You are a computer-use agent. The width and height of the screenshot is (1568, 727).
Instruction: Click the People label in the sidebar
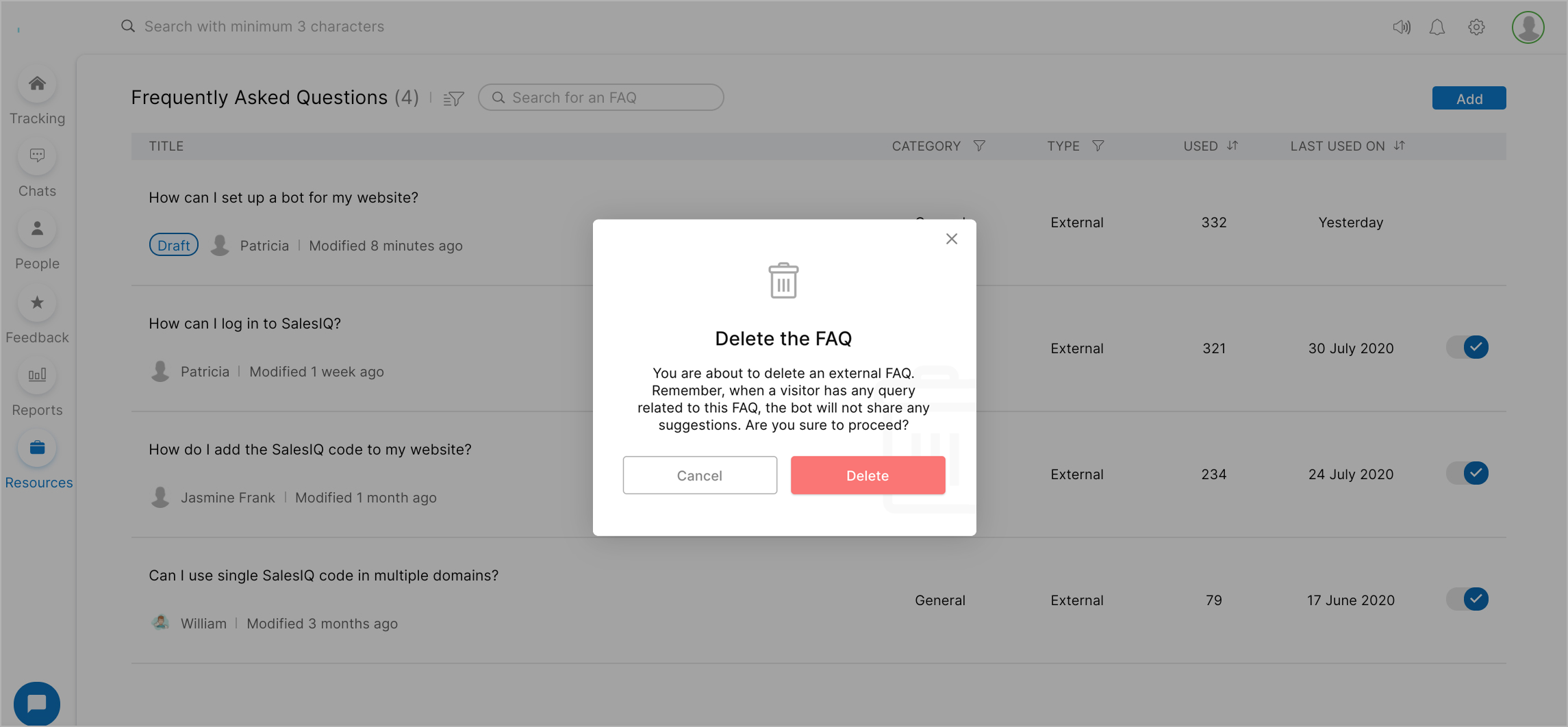(x=37, y=264)
